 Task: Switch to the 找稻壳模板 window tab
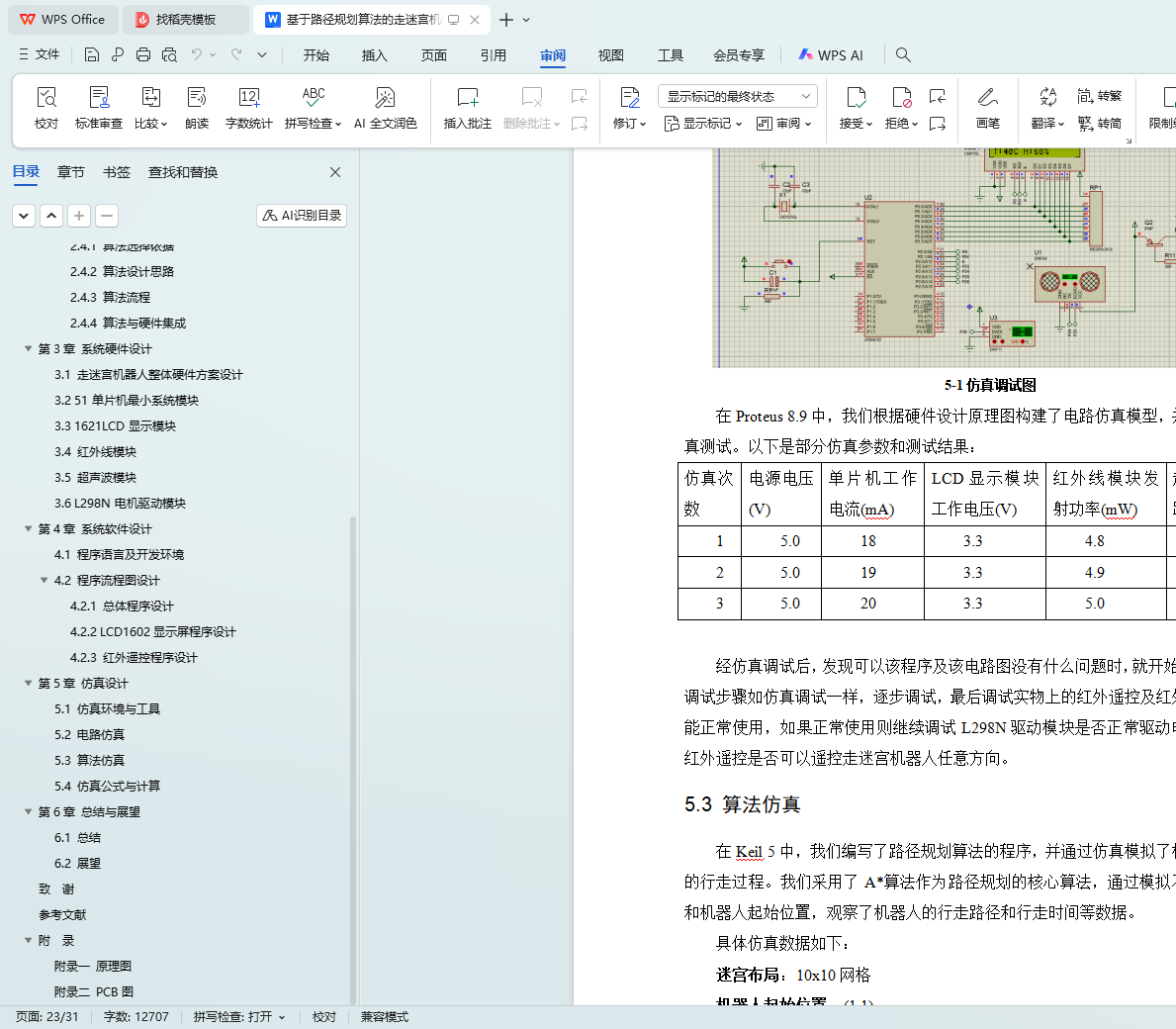point(185,20)
